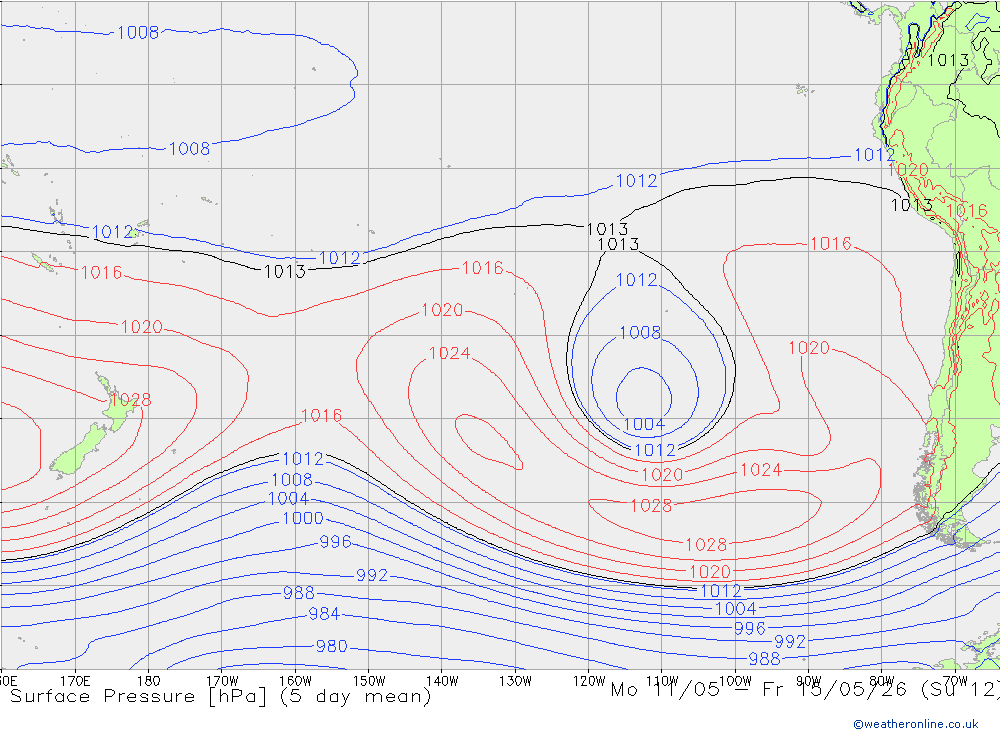This screenshot has height=733, width=1000.
Task: Click the red 1016 label directly above the blue 1012 near 160W
Action: pyautogui.click(x=321, y=416)
